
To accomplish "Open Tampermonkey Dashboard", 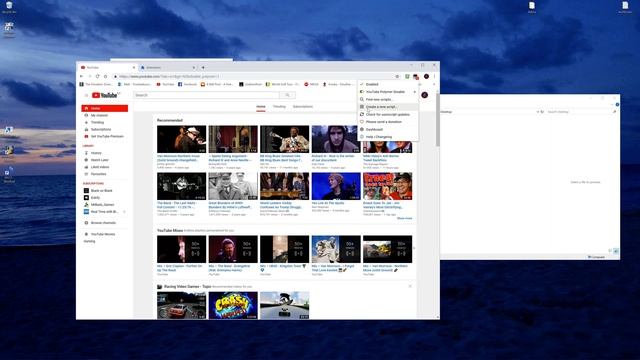I will click(388, 129).
